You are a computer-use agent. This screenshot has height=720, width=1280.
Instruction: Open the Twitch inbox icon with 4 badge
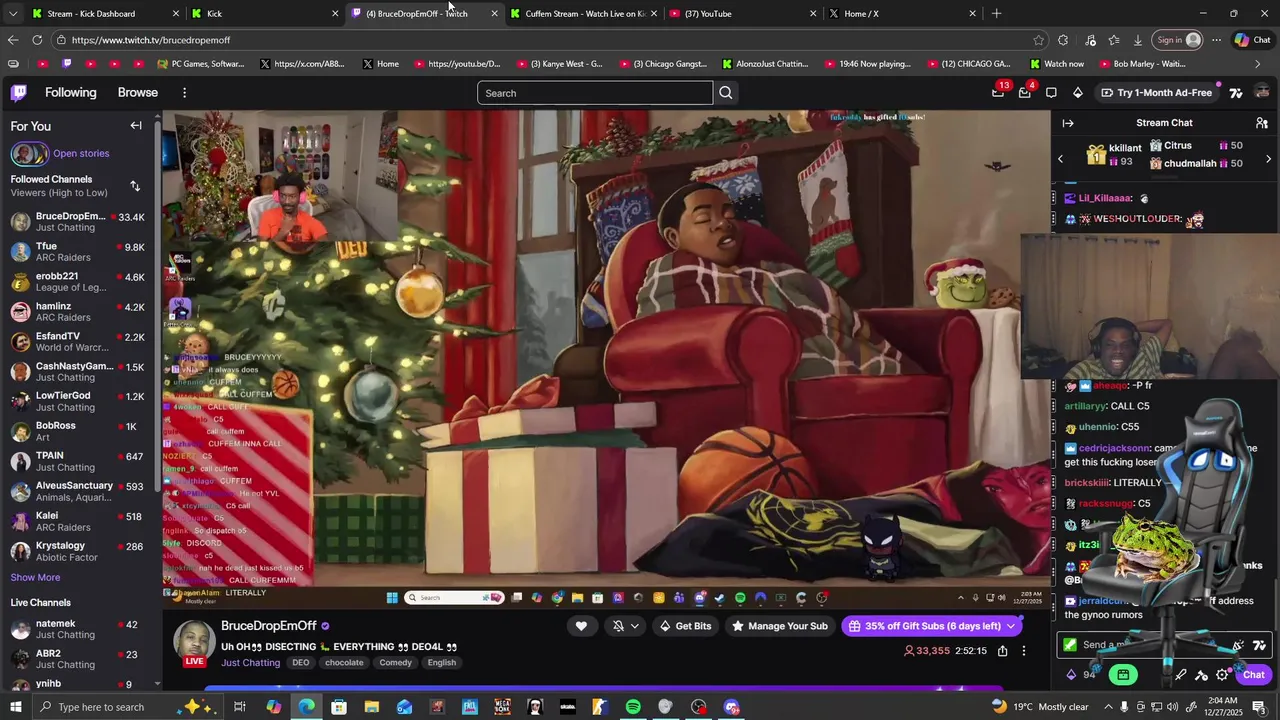pyautogui.click(x=1024, y=93)
